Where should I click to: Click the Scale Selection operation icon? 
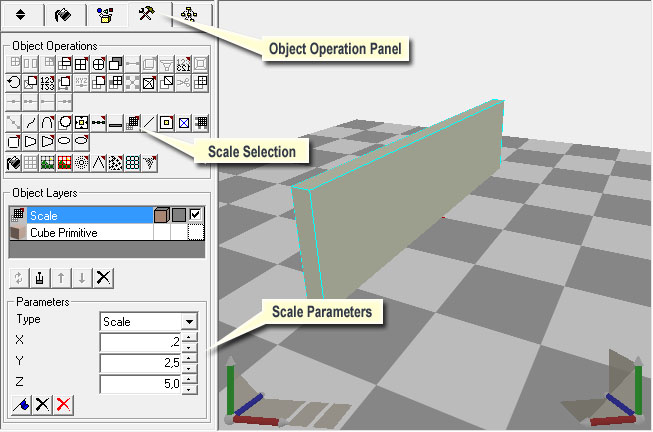coord(133,122)
